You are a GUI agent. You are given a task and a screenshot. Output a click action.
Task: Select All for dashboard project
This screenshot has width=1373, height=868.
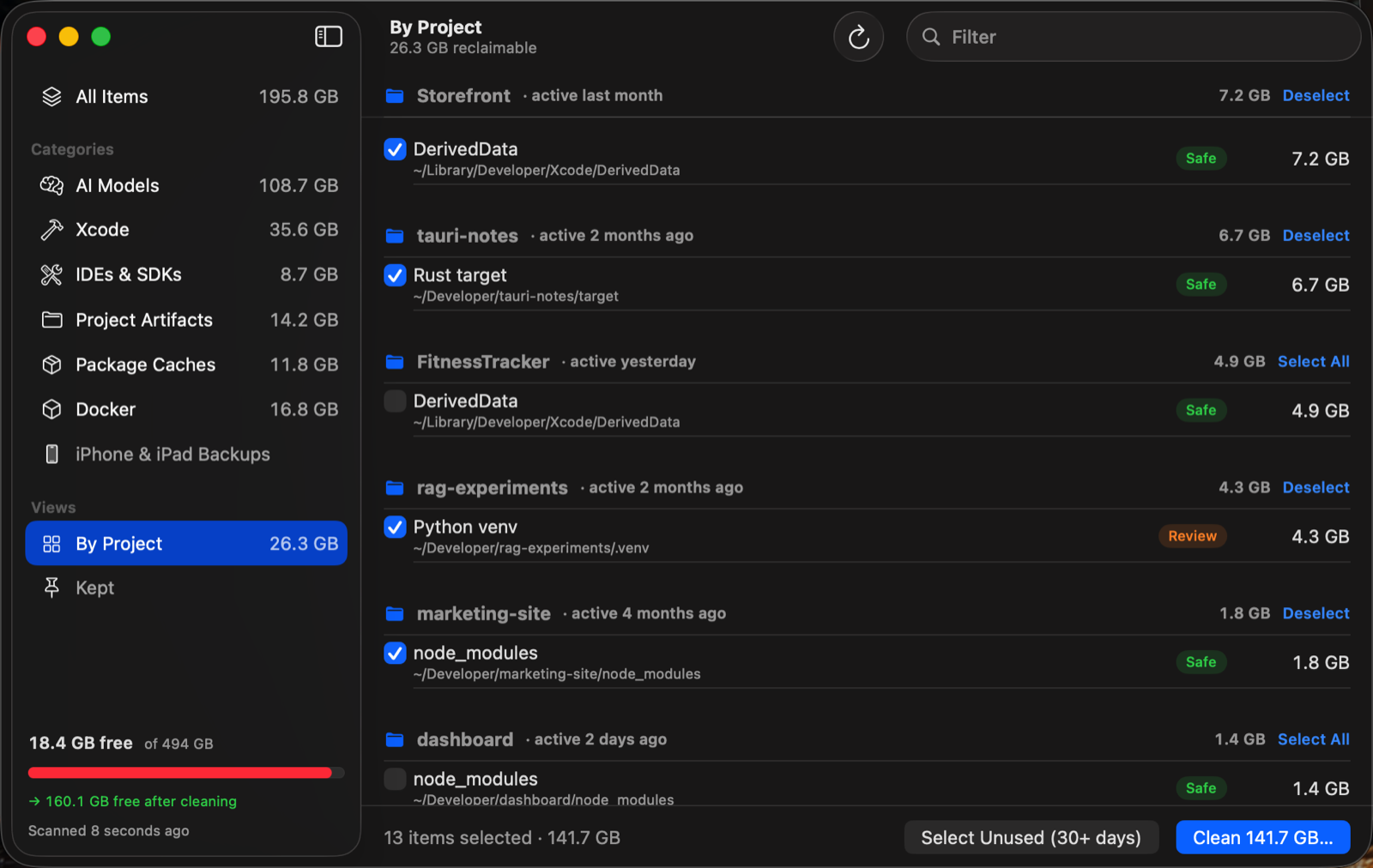1313,739
